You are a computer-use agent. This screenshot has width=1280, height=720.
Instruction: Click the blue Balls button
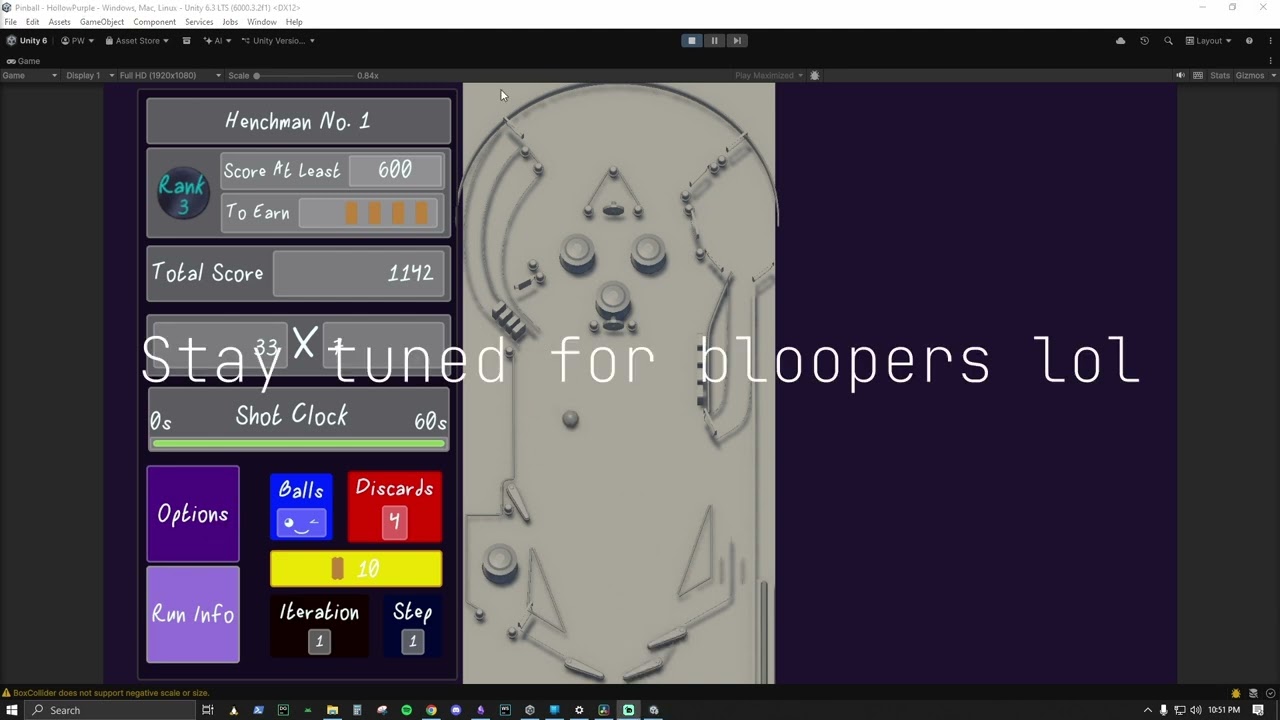point(301,507)
